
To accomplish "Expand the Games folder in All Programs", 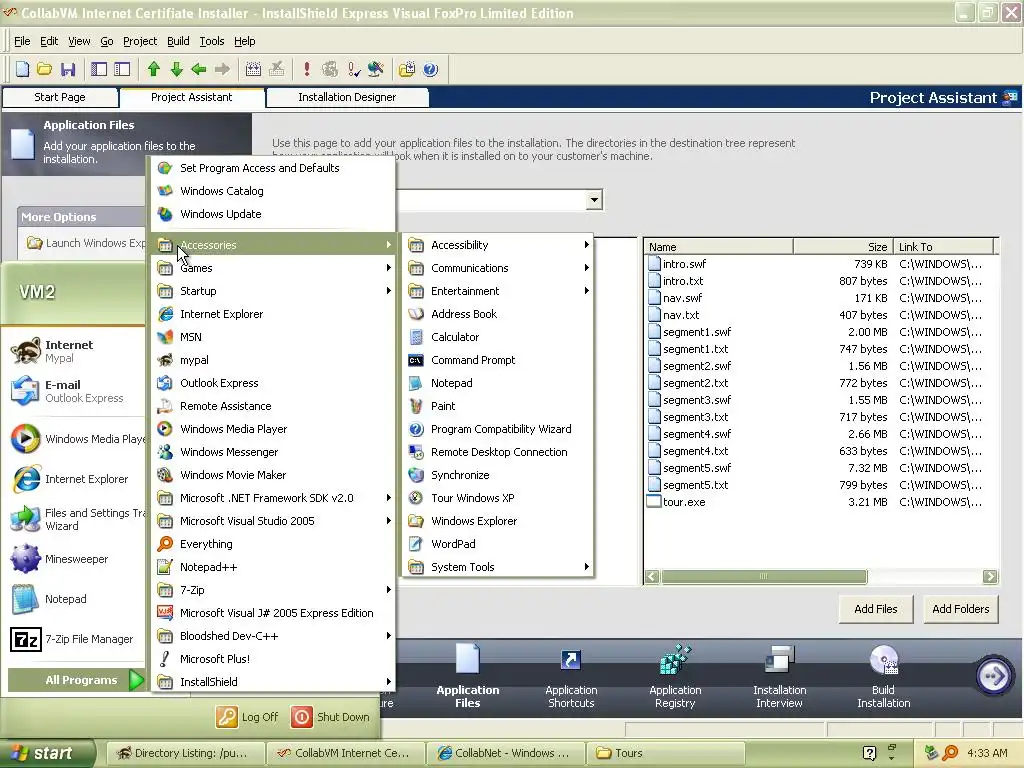I will click(x=274, y=268).
